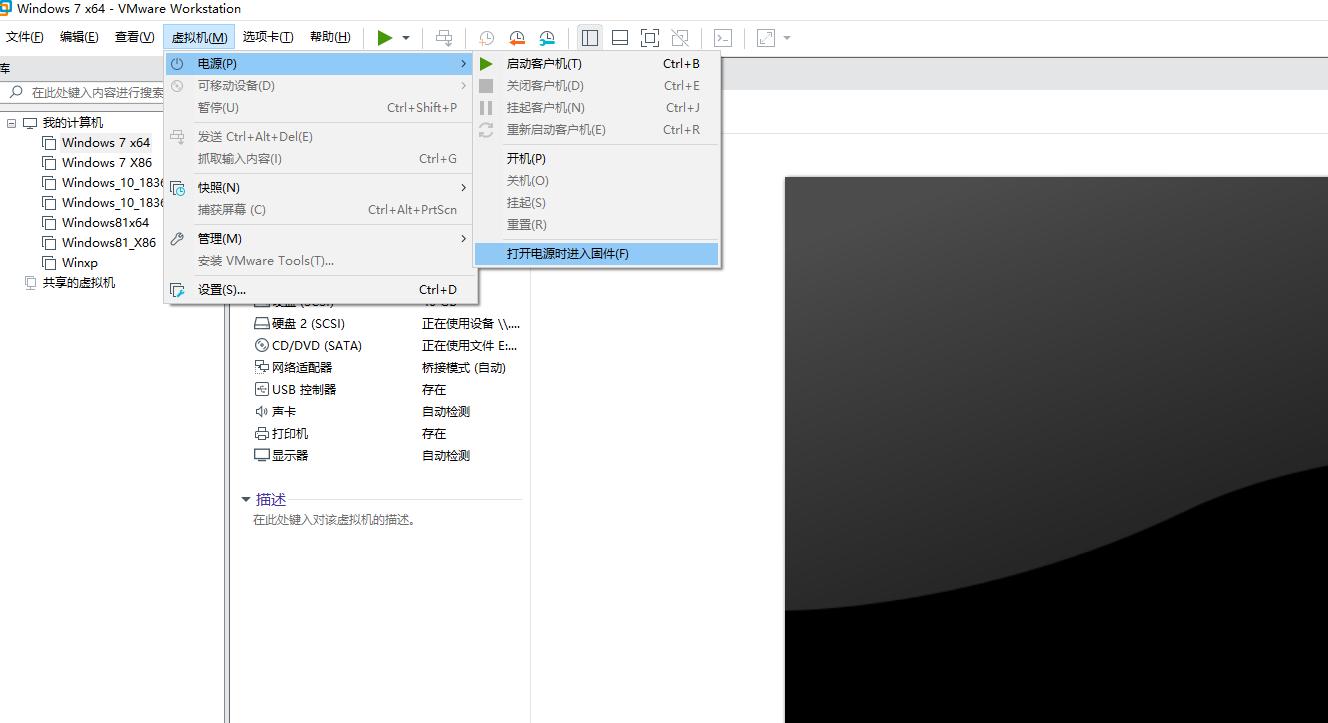Collapse the 描述 section
The image size is (1328, 723).
[x=246, y=498]
